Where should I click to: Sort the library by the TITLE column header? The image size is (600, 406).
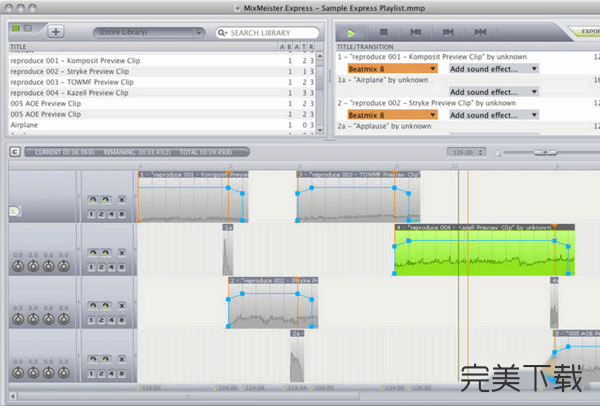coord(18,47)
